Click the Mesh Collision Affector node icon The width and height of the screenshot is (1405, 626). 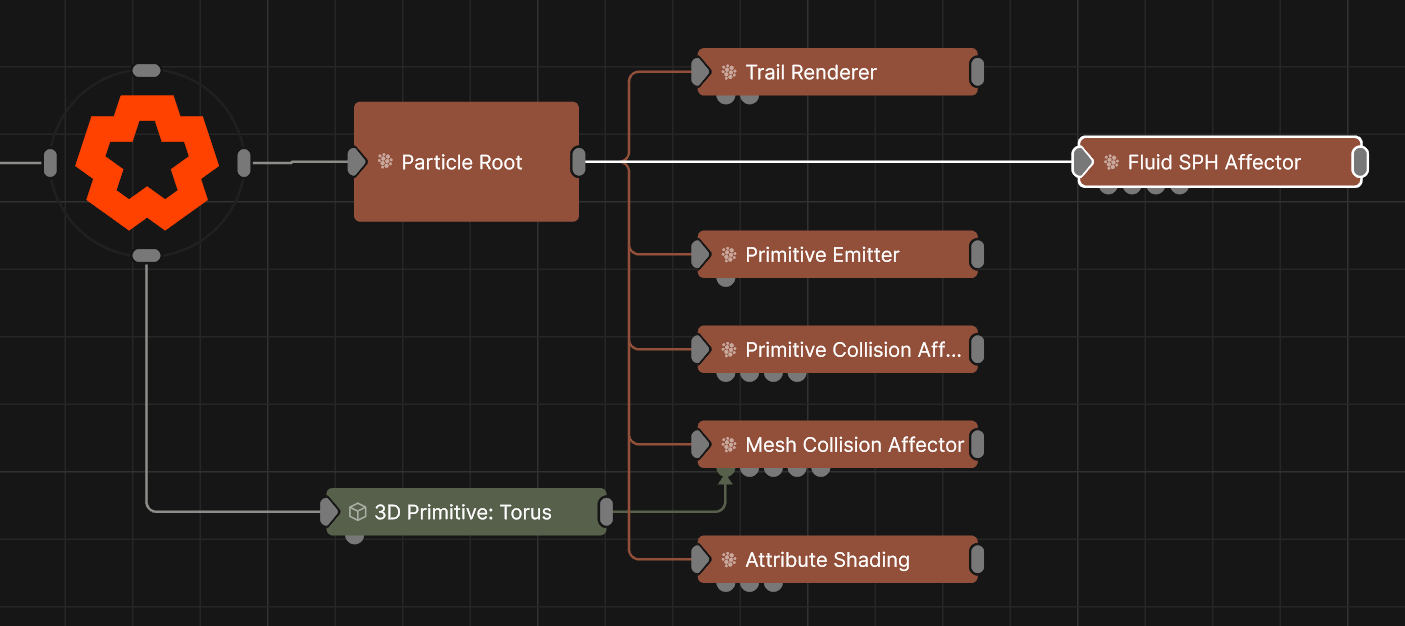point(729,445)
